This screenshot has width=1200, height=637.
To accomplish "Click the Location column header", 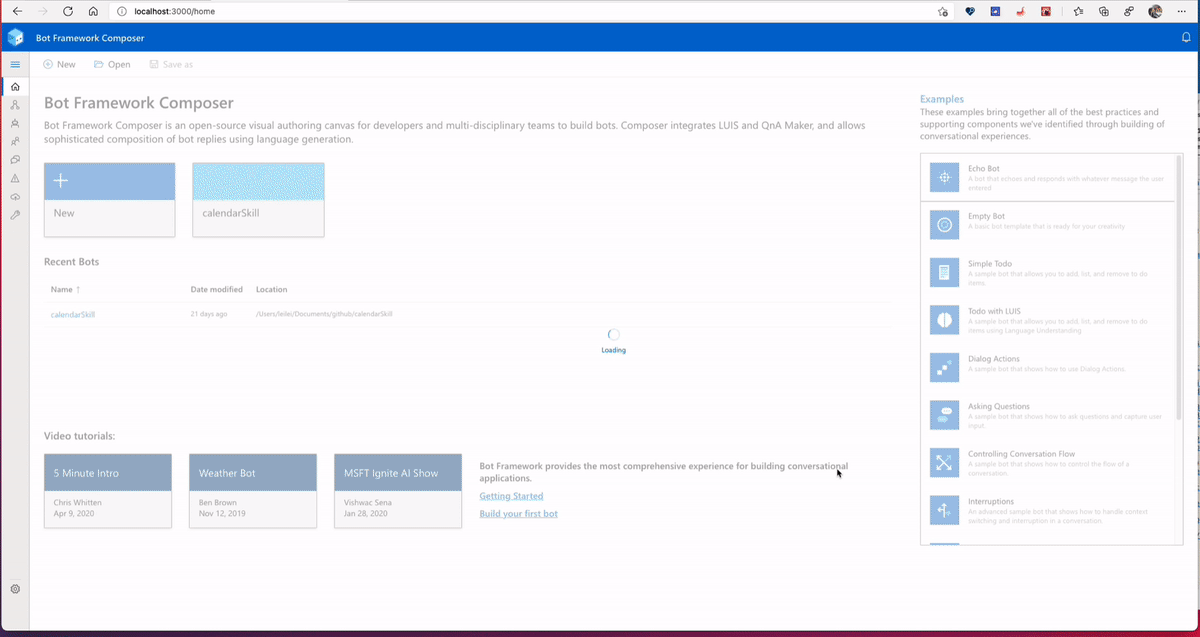I will 272,289.
